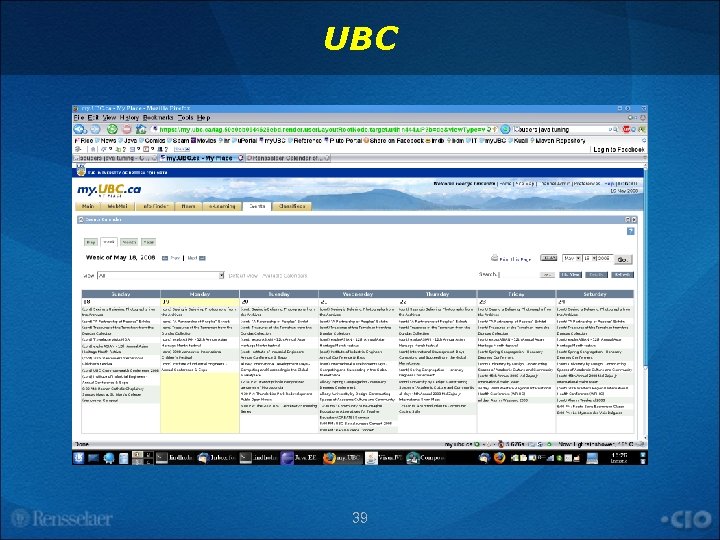Open the WebMail portal tab
The width and height of the screenshot is (720, 540).
[118, 206]
